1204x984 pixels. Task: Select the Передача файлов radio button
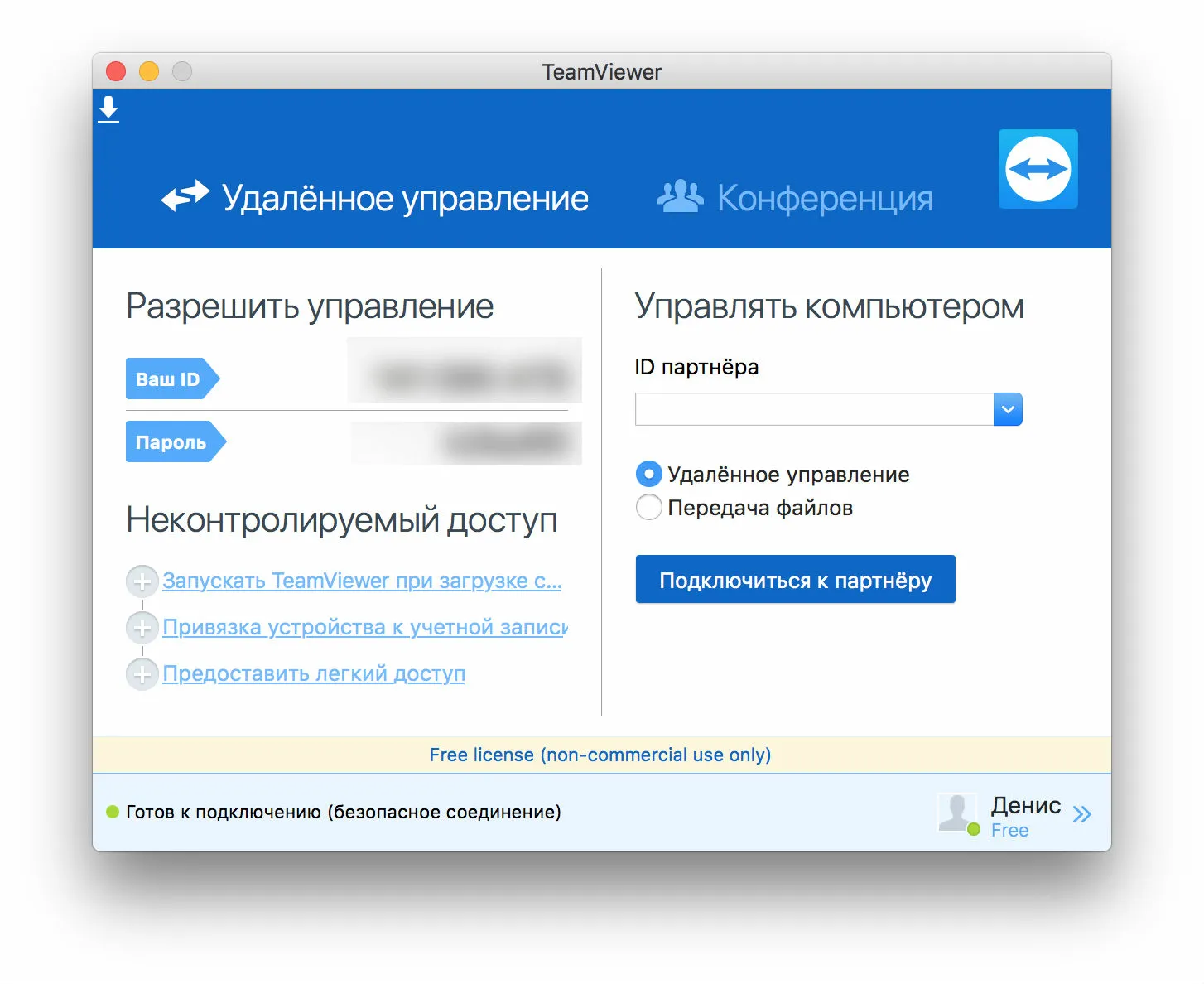[649, 508]
